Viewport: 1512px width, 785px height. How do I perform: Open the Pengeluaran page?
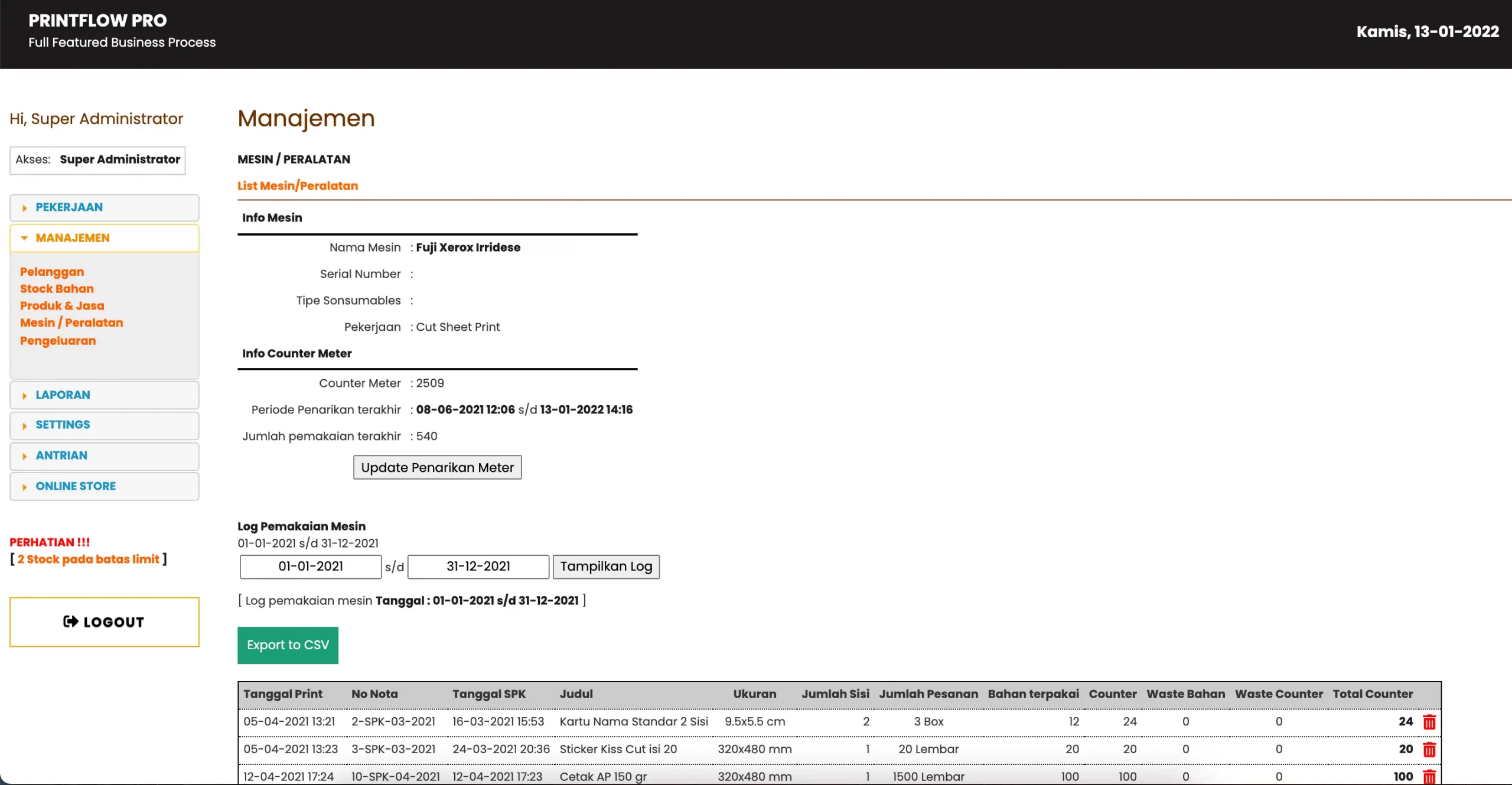pos(58,341)
